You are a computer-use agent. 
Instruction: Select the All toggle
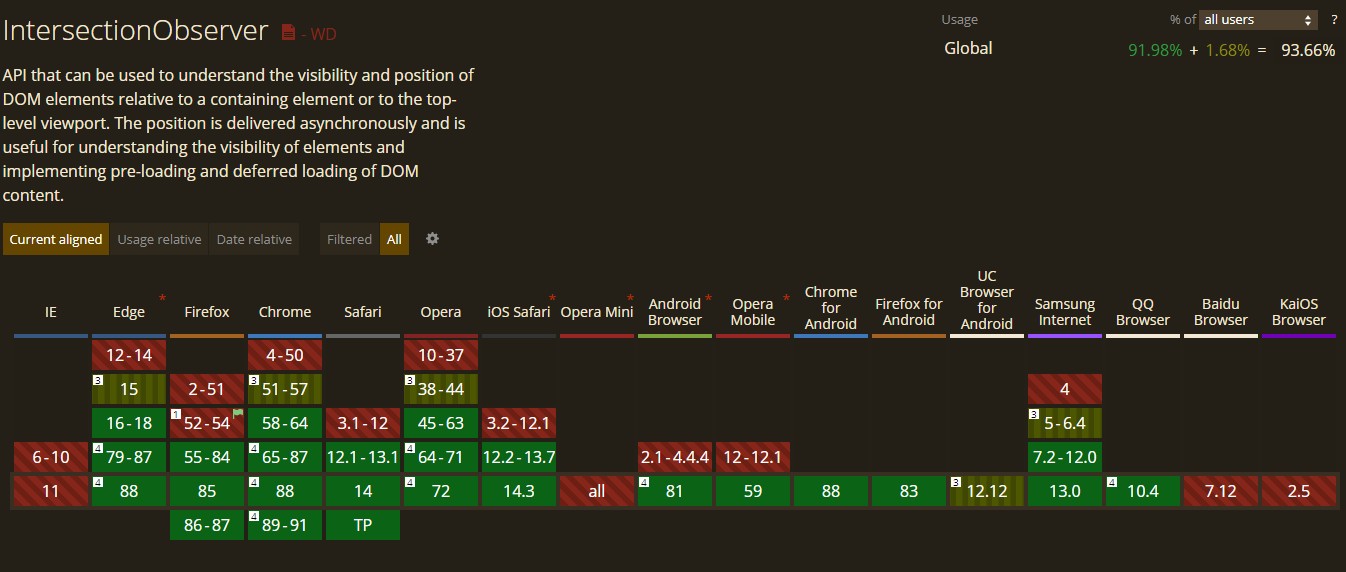coord(394,239)
